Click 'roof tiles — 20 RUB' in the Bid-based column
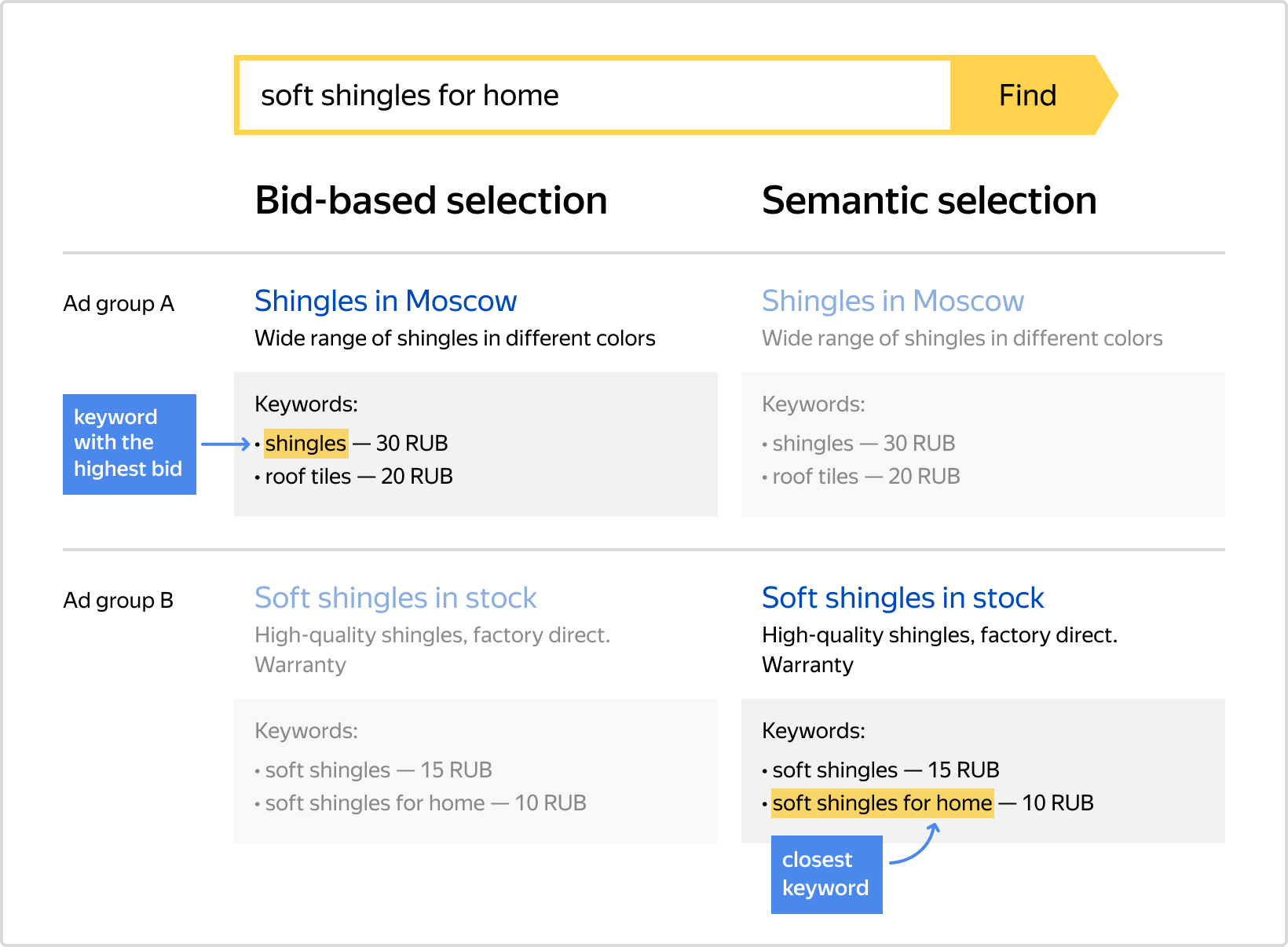Viewport: 1288px width, 947px height. point(358,477)
